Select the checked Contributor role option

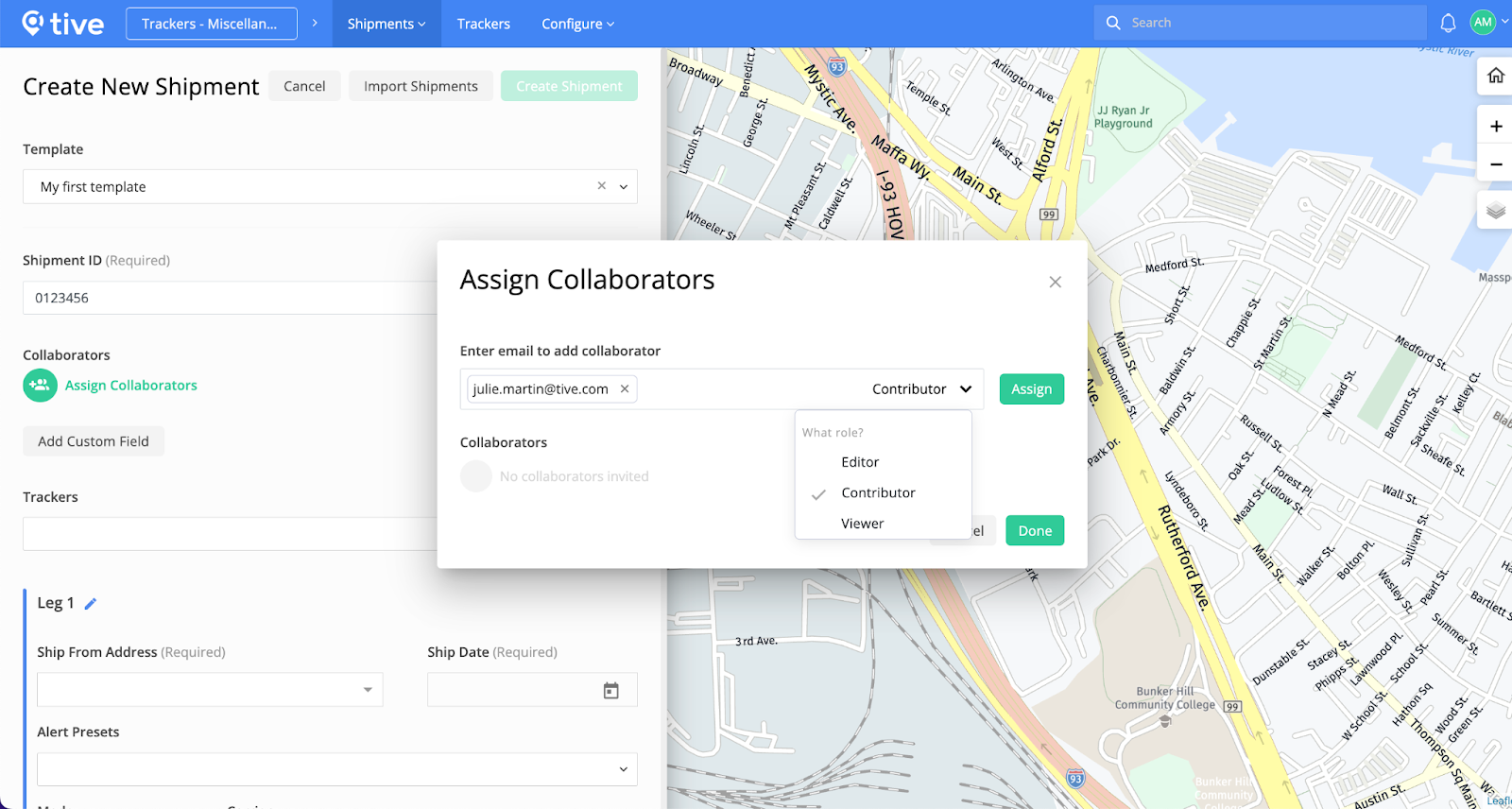(x=878, y=493)
